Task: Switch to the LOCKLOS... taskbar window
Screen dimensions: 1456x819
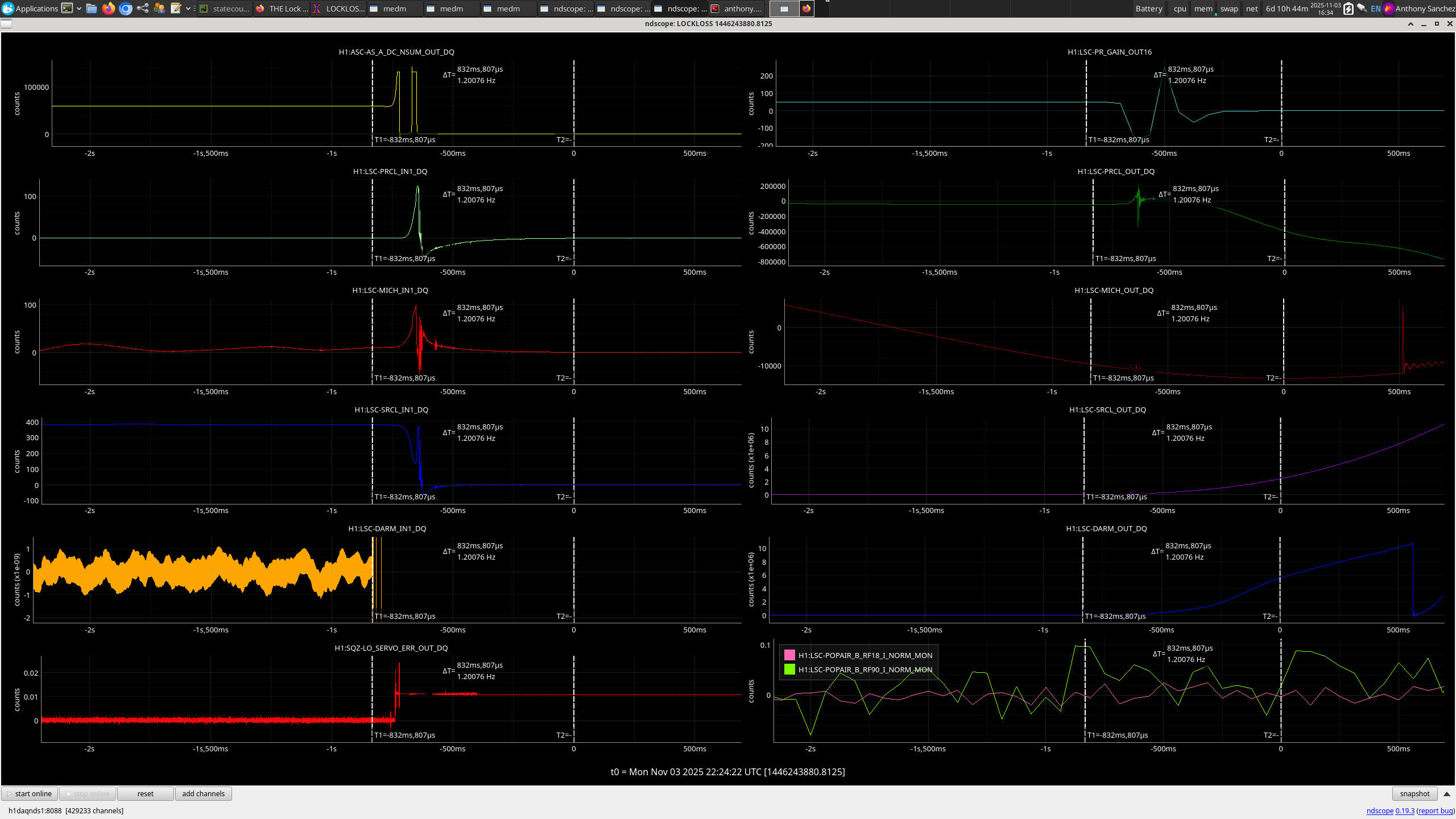Action: 339,9
